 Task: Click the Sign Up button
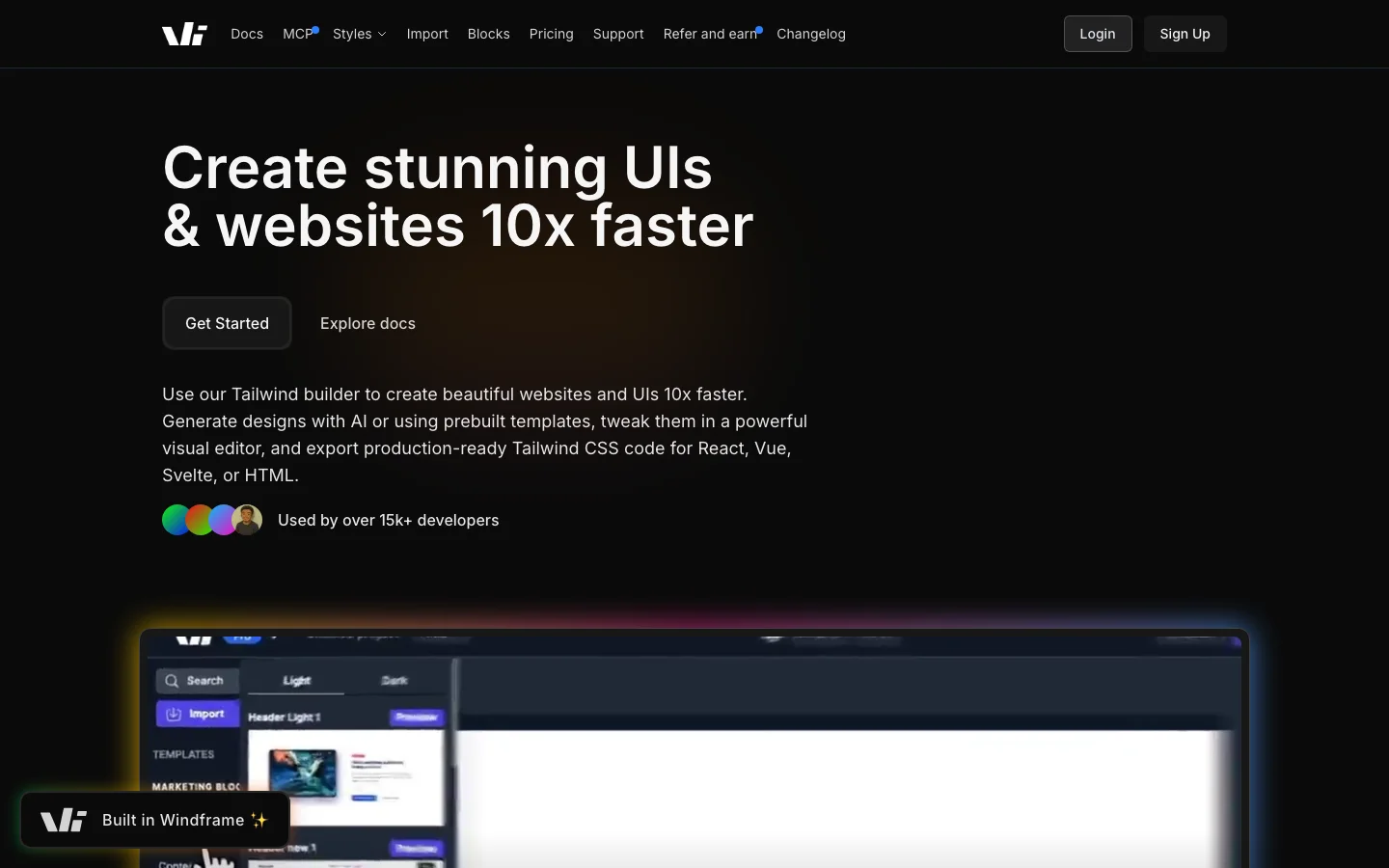tap(1185, 34)
